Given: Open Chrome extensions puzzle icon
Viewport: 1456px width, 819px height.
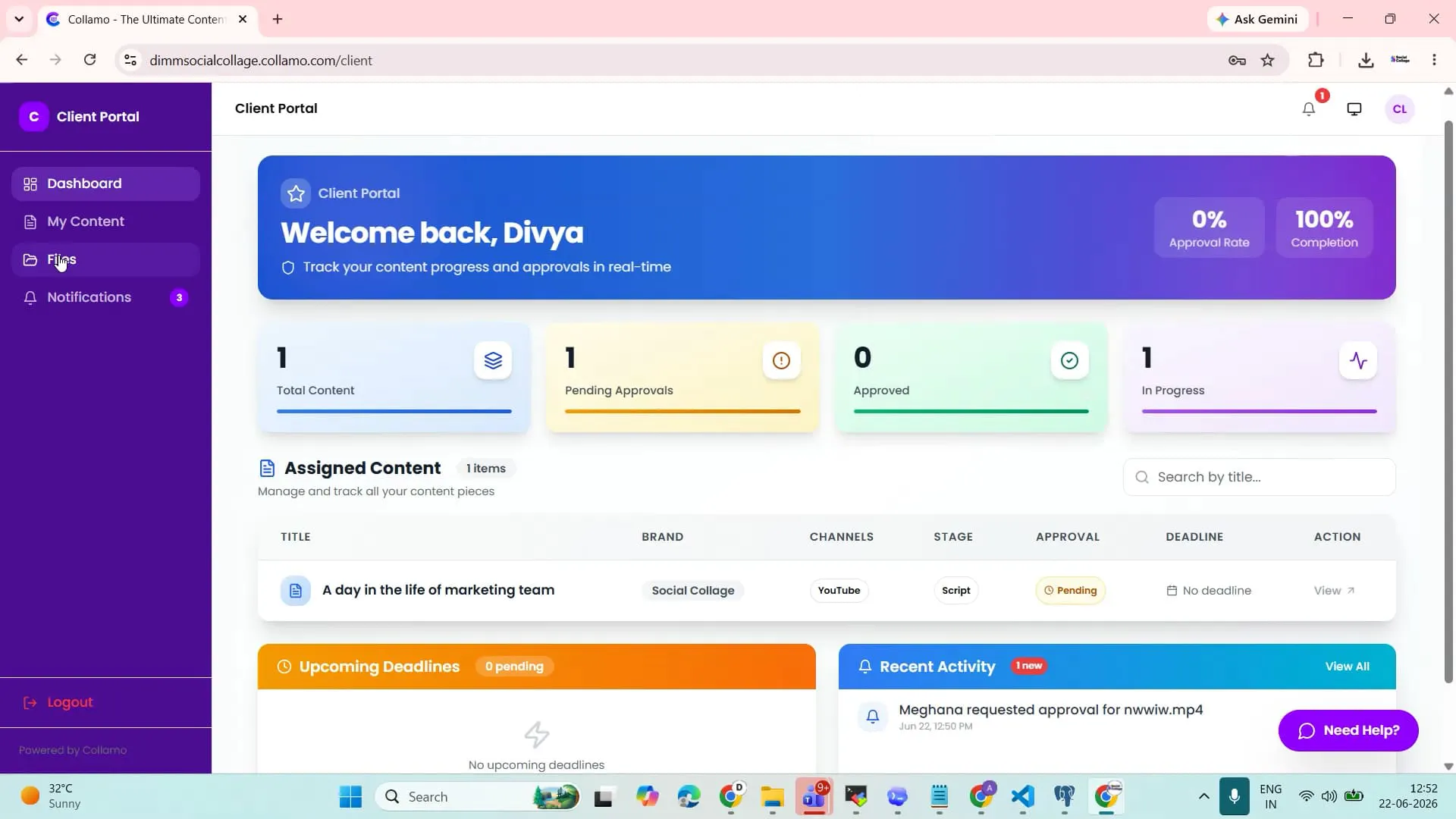Looking at the screenshot, I should tap(1316, 61).
